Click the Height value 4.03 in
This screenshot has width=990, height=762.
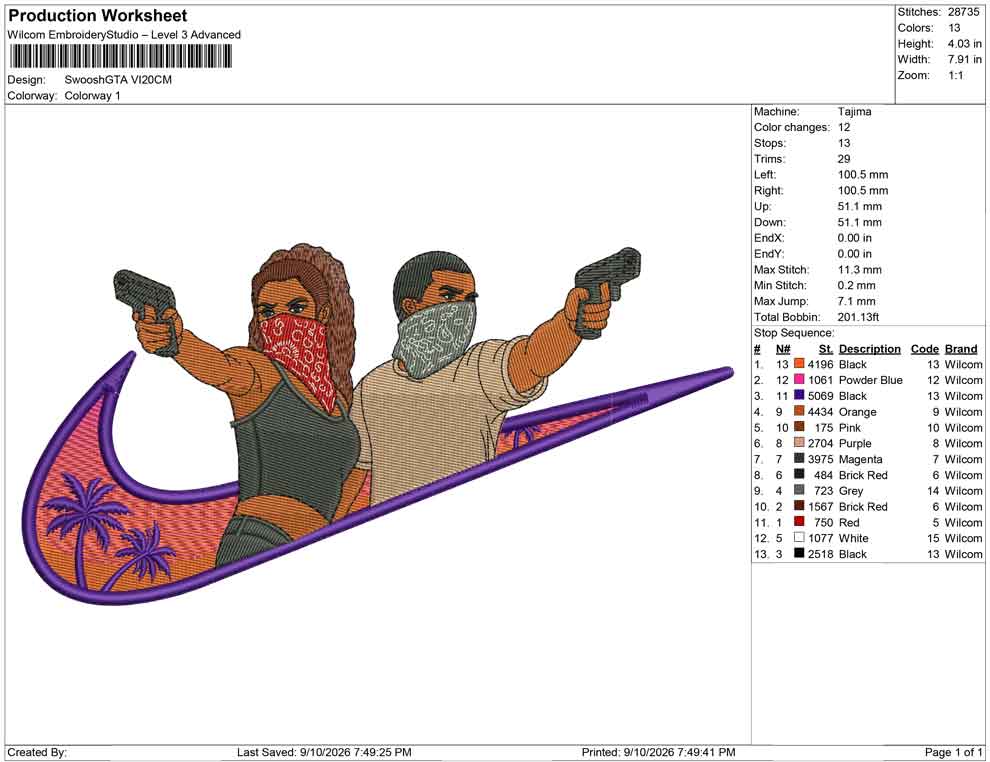[964, 44]
